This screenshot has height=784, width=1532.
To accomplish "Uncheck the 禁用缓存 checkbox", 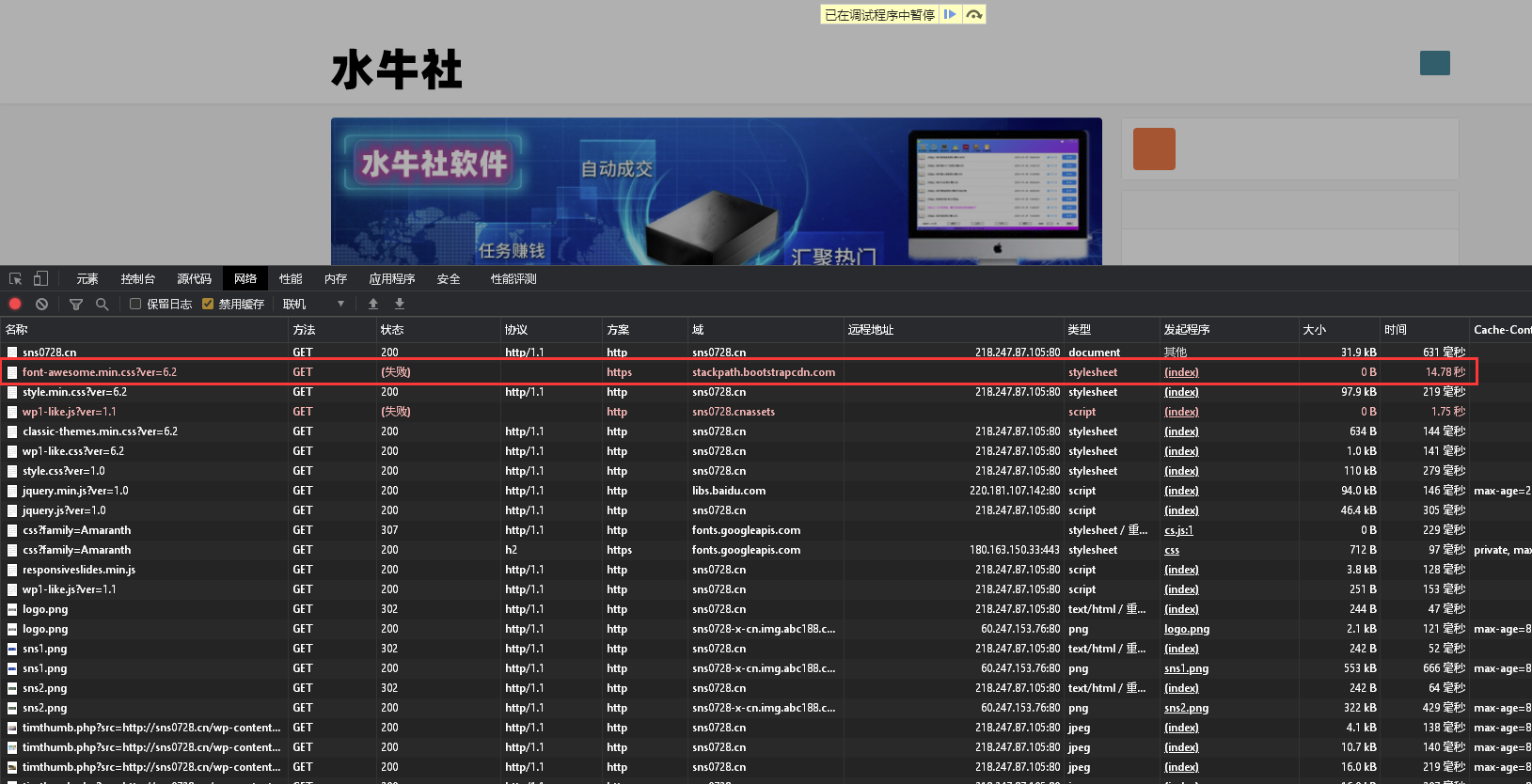I will click(x=208, y=304).
